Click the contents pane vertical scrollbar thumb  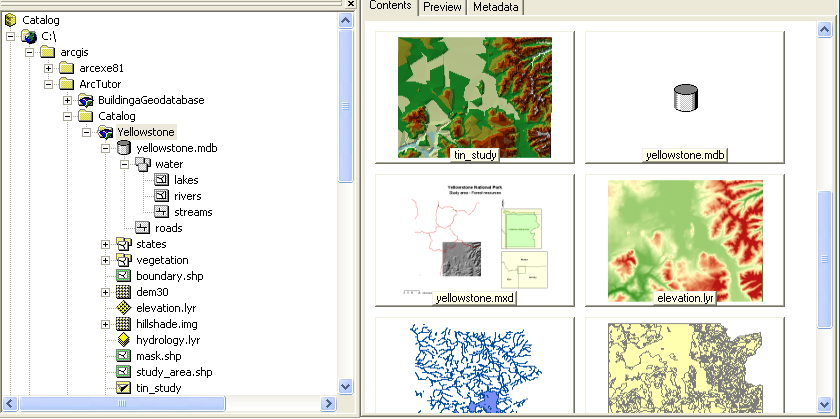pos(824,259)
